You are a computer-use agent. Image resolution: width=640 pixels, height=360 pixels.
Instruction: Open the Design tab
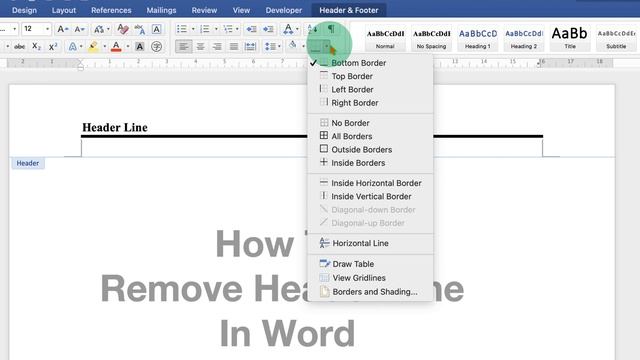click(24, 10)
